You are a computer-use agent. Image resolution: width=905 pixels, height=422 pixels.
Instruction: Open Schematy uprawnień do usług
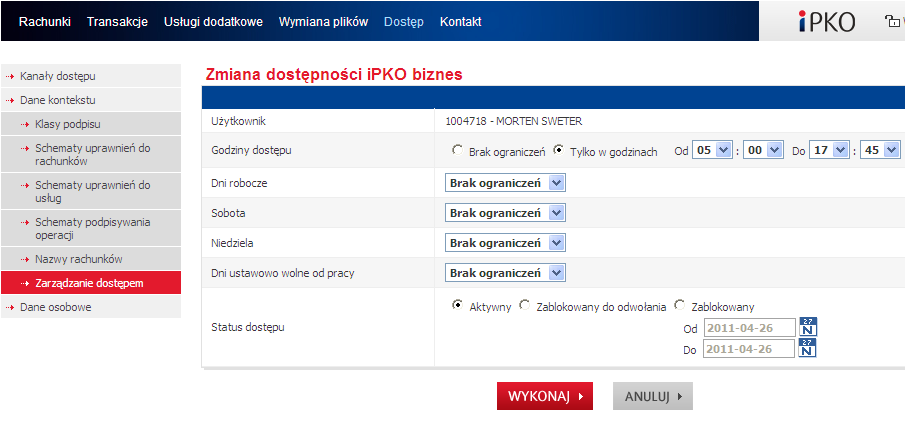(x=91, y=191)
